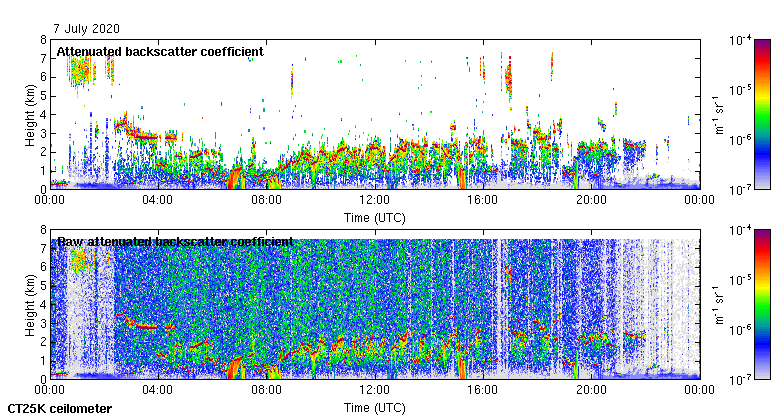Click the Height (km) label of lower plot
The height and width of the screenshot is (420, 780).
[x=30, y=304]
